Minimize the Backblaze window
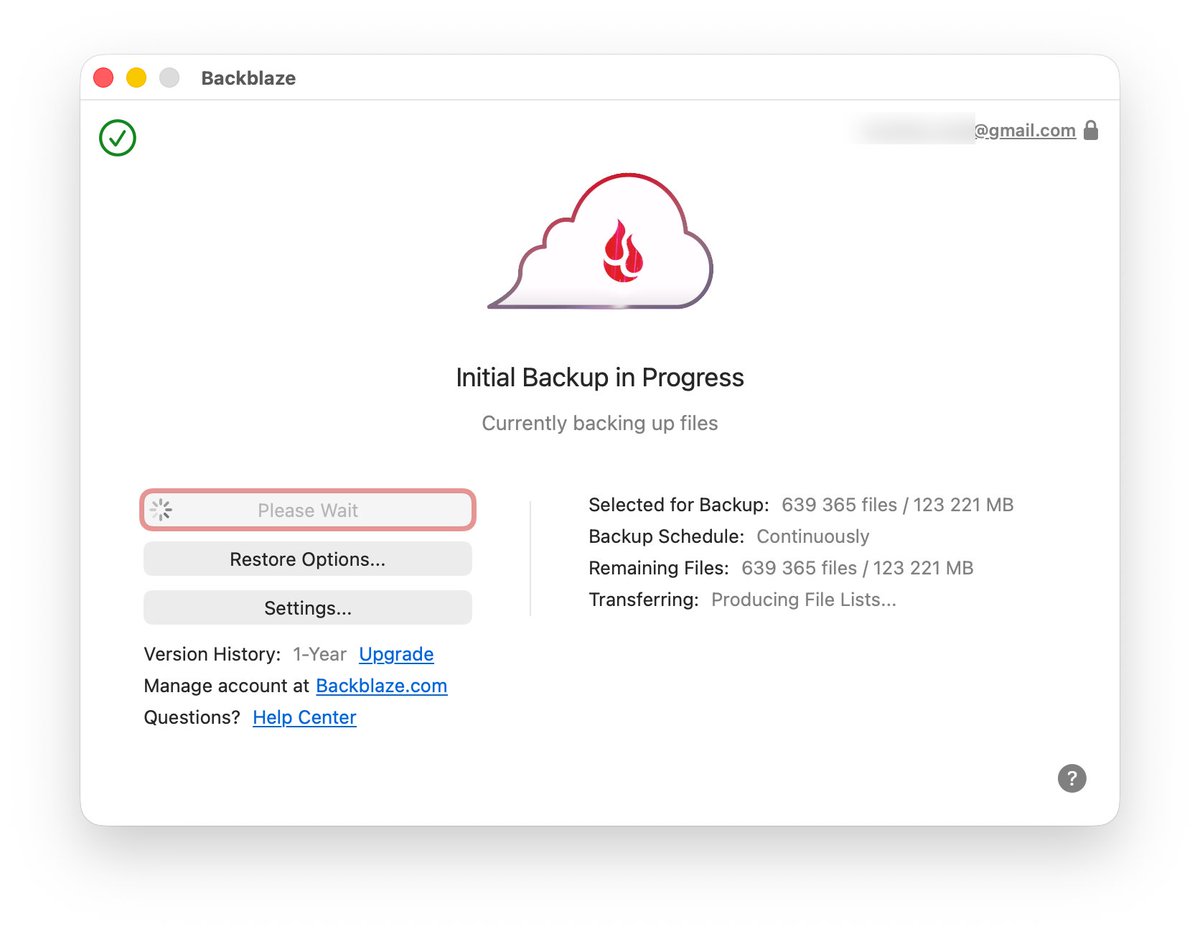The width and height of the screenshot is (1200, 932). point(136,78)
